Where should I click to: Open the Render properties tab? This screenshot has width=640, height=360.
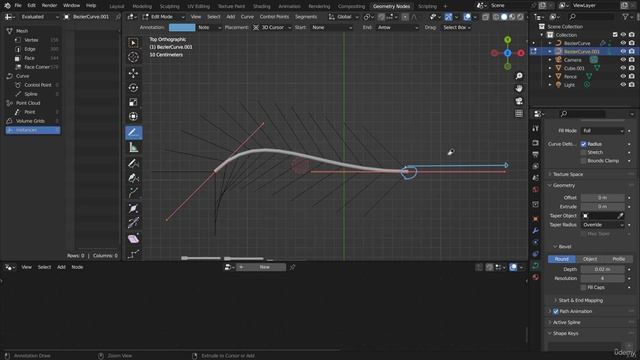[x=536, y=143]
